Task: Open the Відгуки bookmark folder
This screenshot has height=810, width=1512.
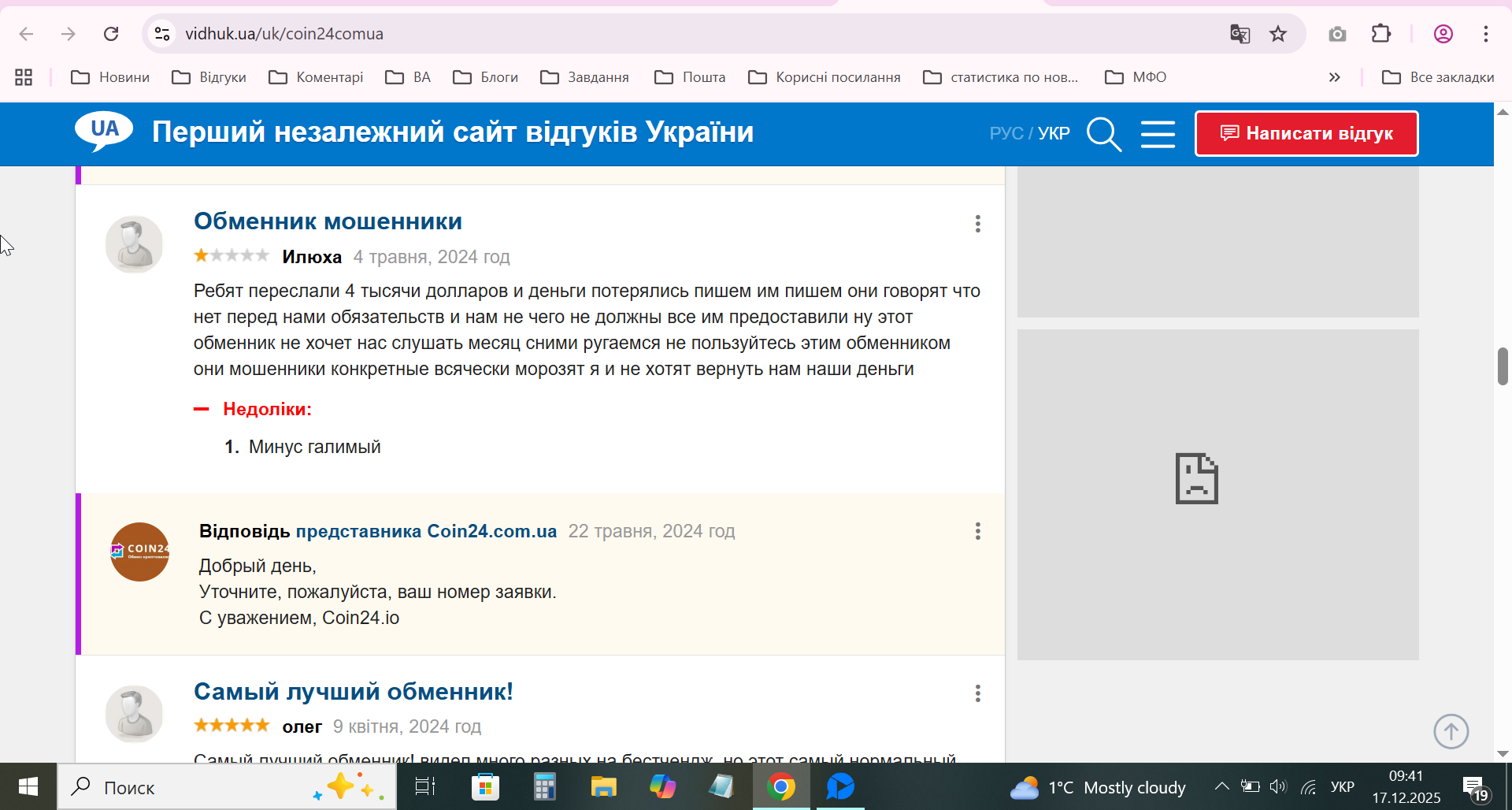Action: [209, 77]
